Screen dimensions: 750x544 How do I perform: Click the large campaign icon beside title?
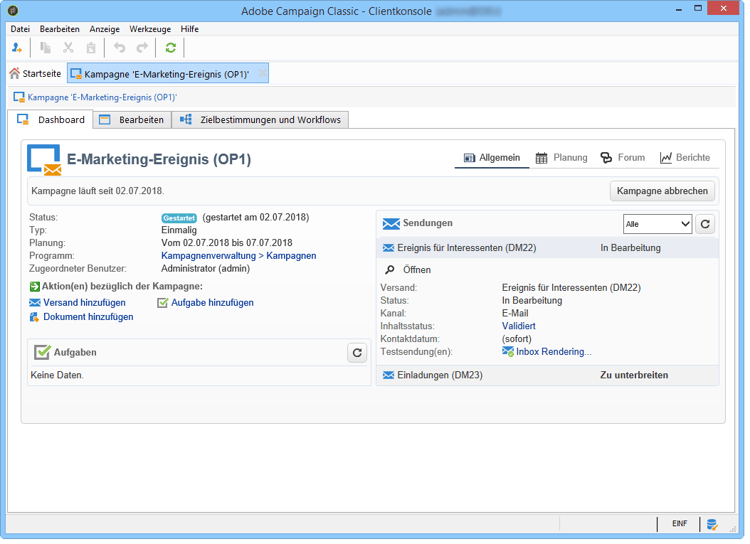click(x=44, y=160)
